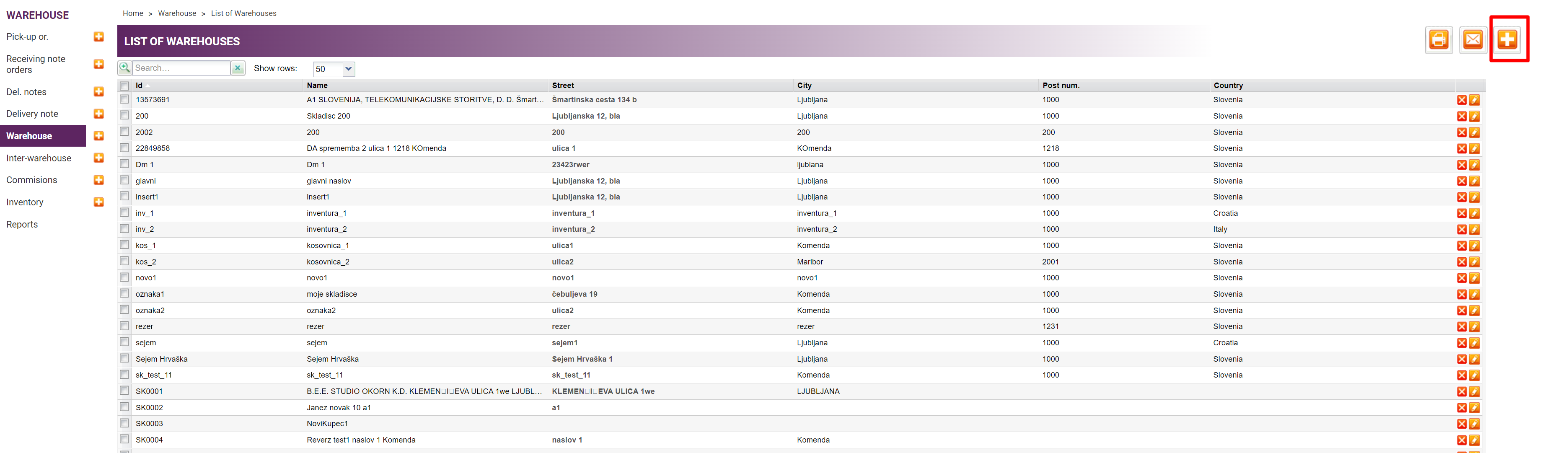1568x453 pixels.
Task: Open the Show rows dropdown
Action: (x=348, y=69)
